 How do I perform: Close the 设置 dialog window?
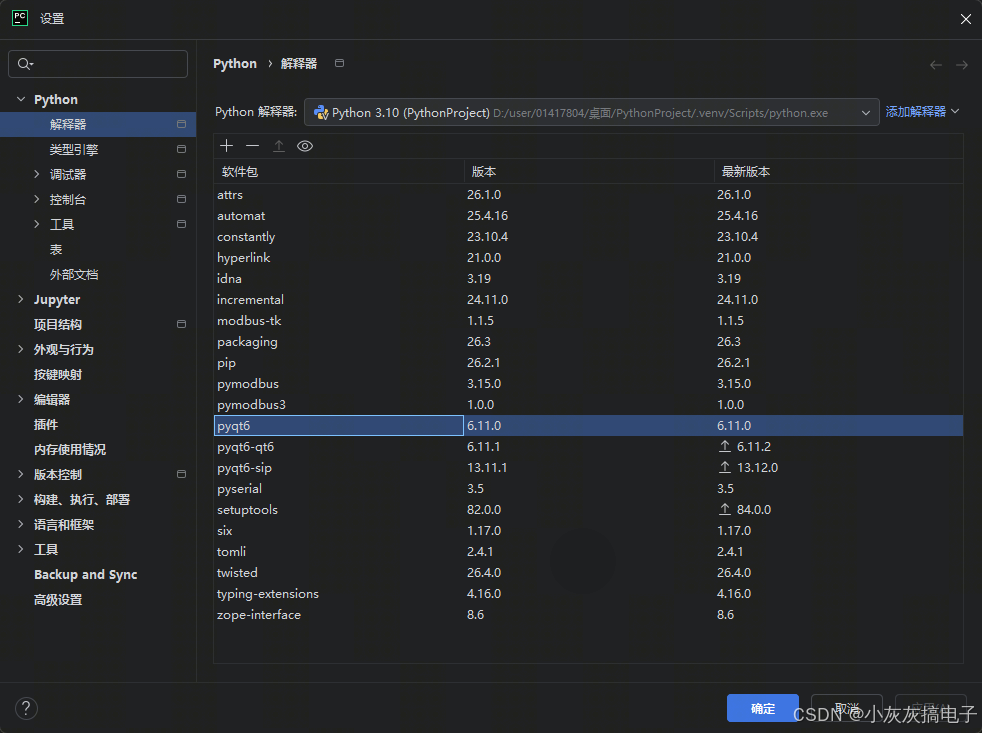tap(966, 19)
